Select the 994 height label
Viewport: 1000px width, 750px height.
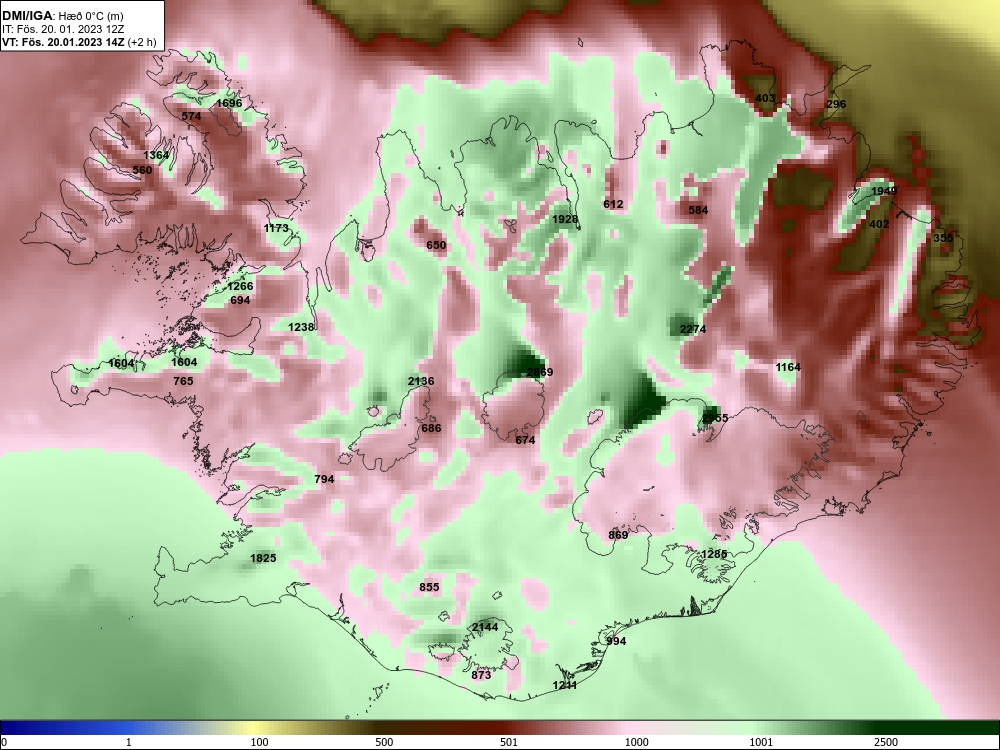[616, 641]
